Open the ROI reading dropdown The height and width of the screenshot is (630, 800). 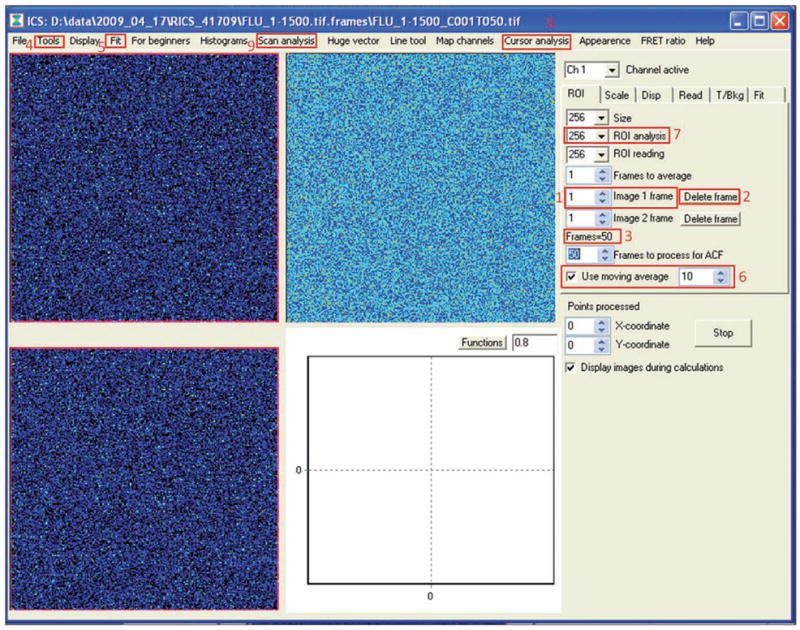tap(602, 155)
